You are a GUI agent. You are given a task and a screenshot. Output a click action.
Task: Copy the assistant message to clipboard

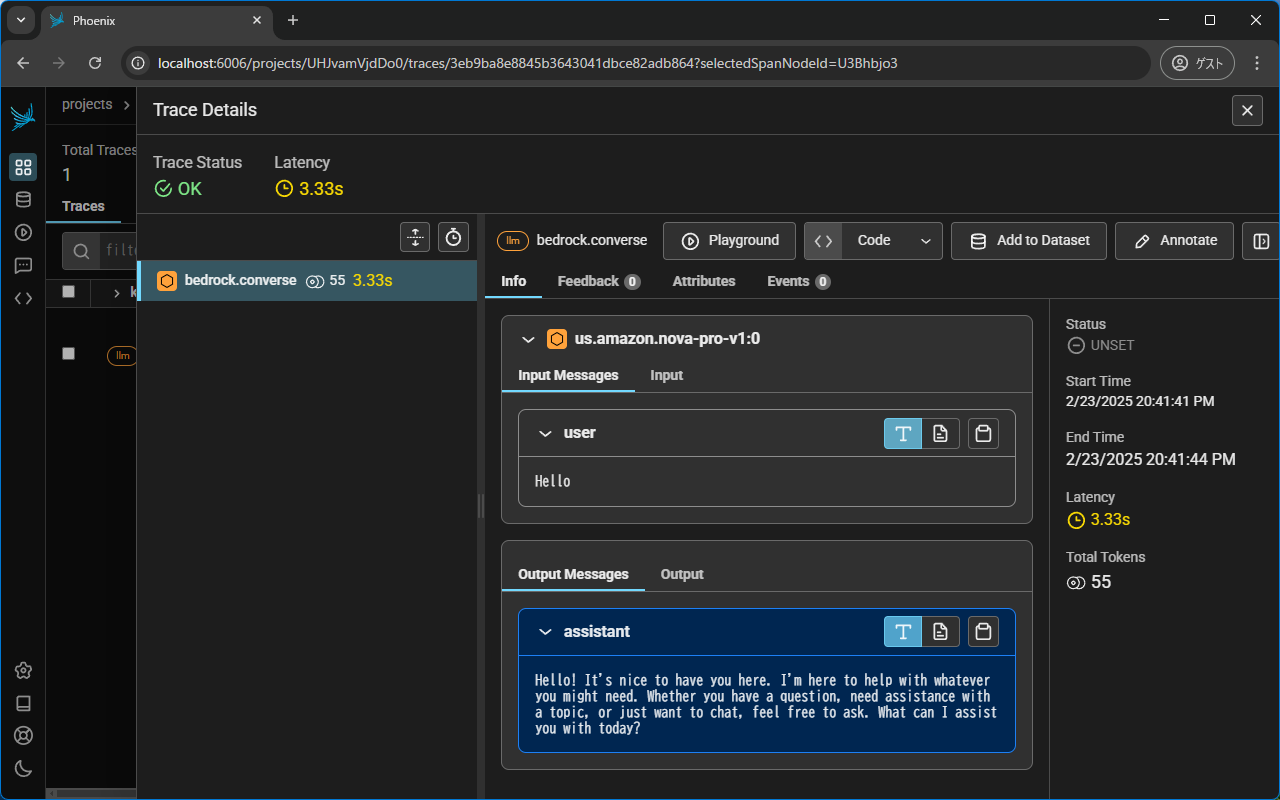[983, 631]
